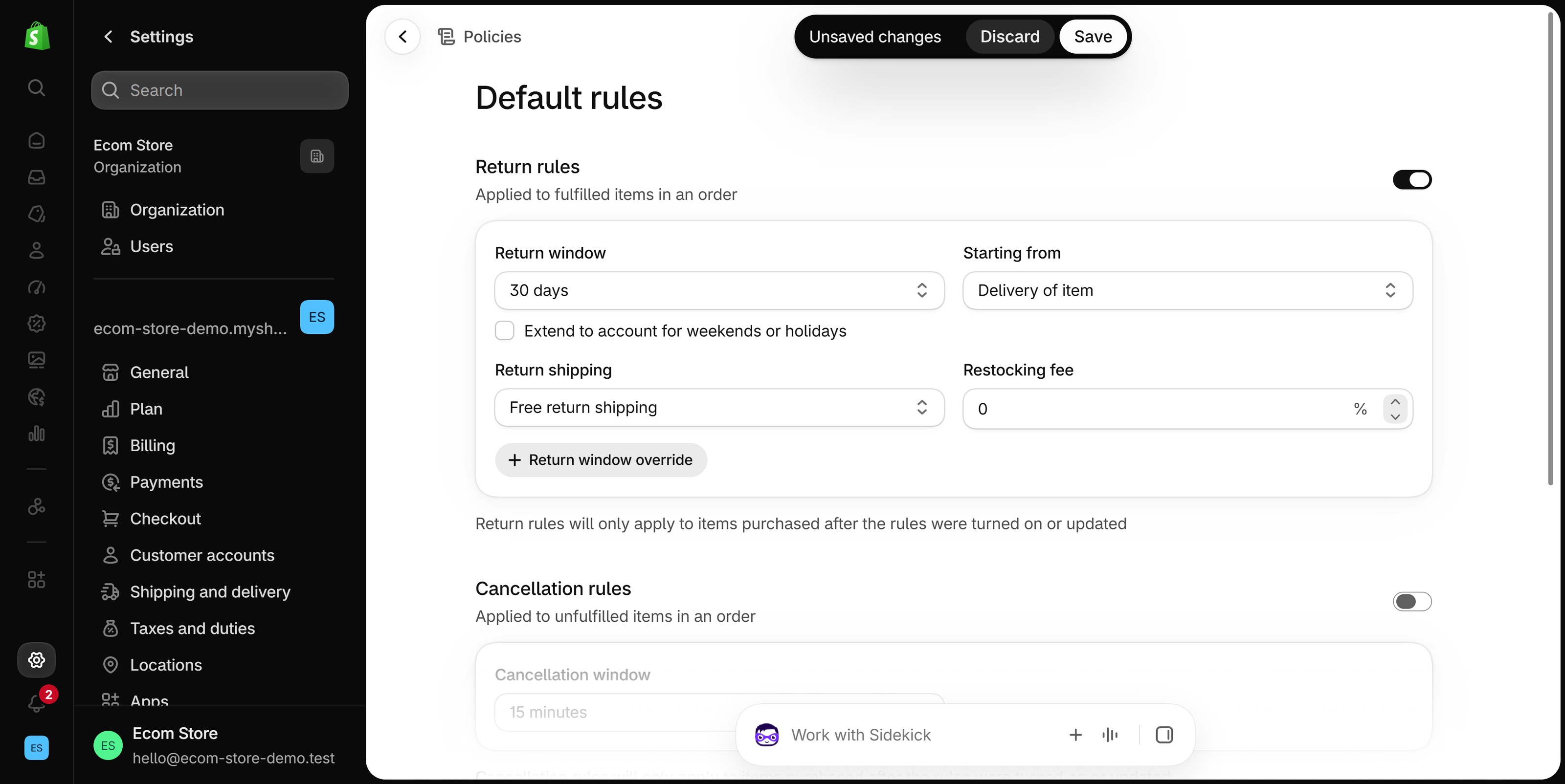Expand Sidekick panel square icon
The width and height of the screenshot is (1565, 784).
click(1164, 735)
